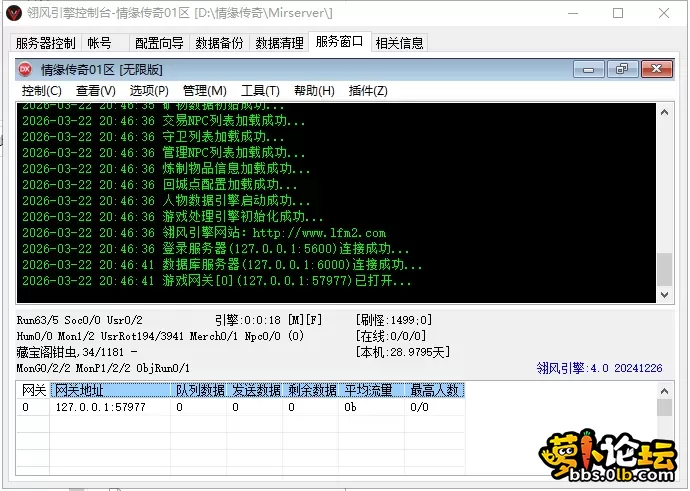The image size is (690, 491).
Task: Switch to the 数据备份 tab
Action: [219, 43]
